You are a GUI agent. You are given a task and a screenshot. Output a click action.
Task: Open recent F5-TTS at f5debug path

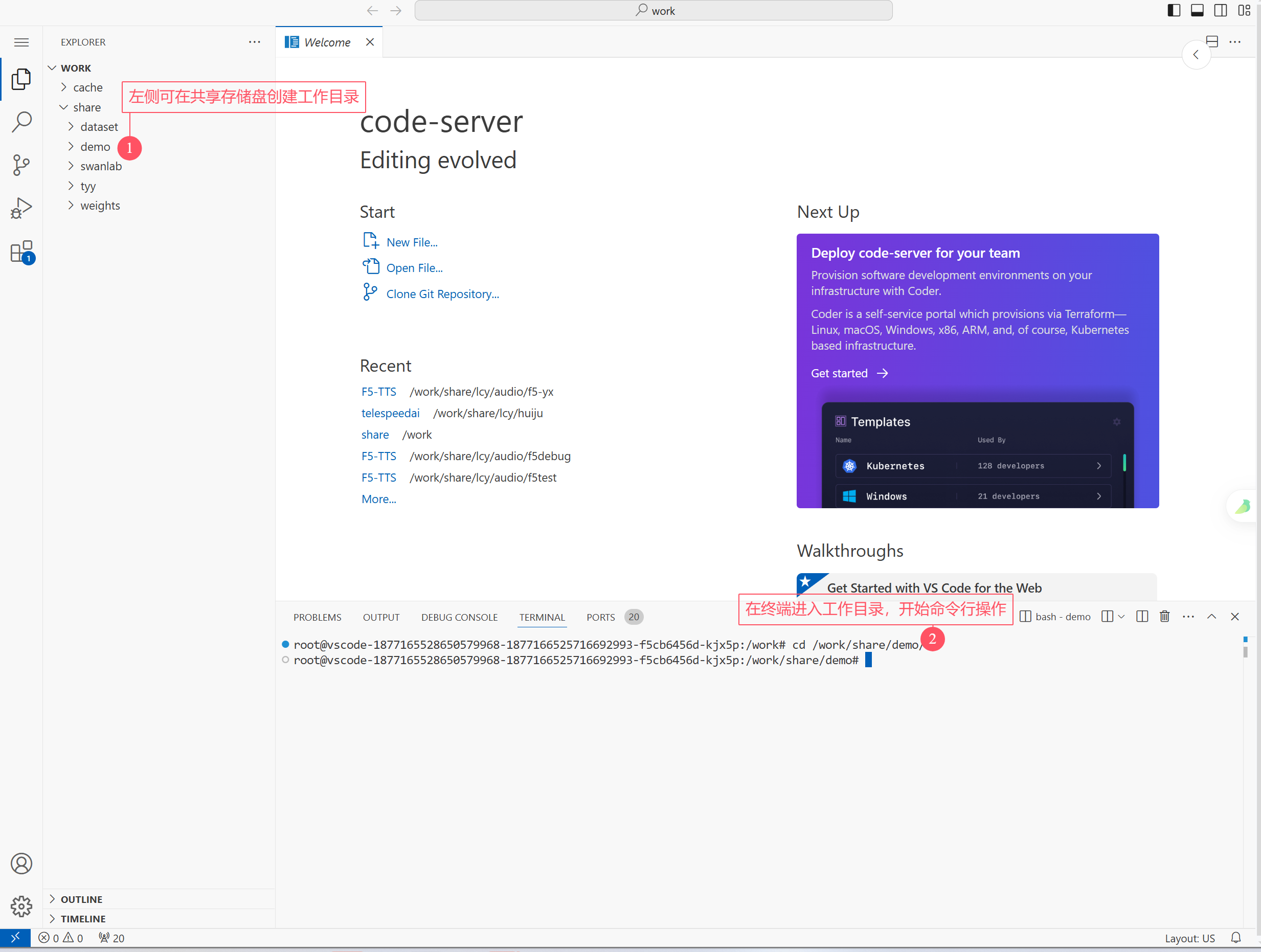tap(378, 456)
